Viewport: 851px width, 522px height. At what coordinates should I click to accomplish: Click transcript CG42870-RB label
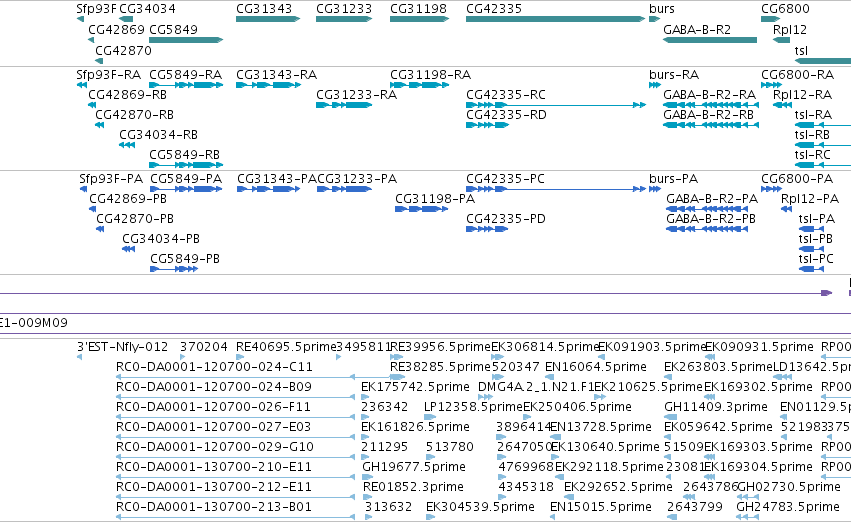(x=135, y=114)
